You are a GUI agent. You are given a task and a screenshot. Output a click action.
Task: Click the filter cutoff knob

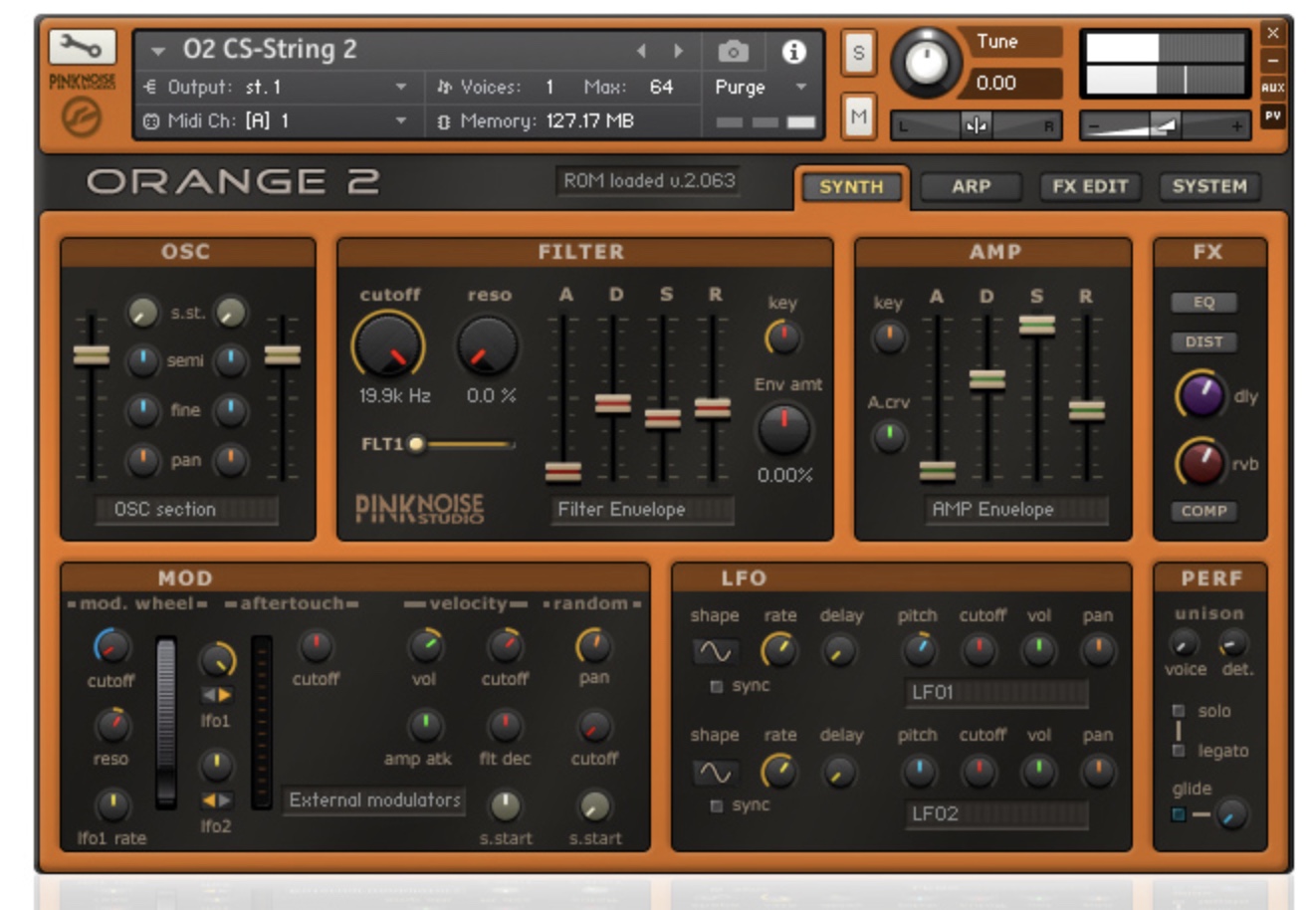pos(388,345)
